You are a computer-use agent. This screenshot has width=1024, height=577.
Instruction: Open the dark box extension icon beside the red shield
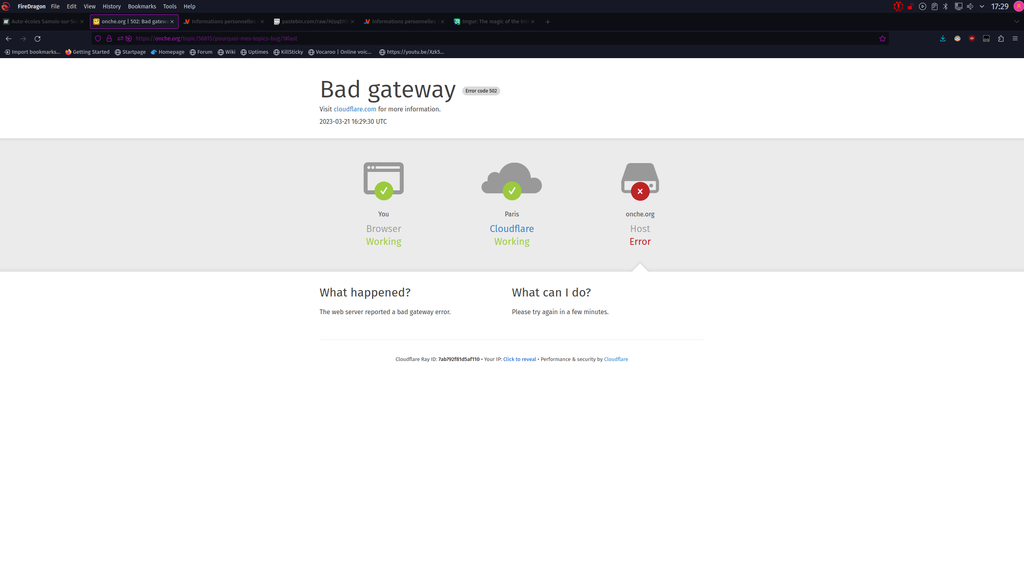click(x=986, y=39)
